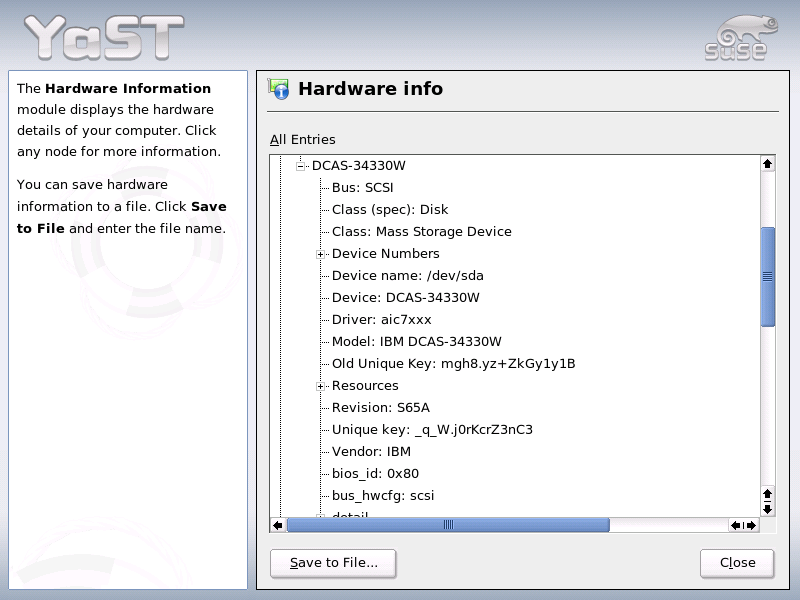Click the YaST logo
Image resolution: width=800 pixels, height=600 pixels.
pos(104,37)
